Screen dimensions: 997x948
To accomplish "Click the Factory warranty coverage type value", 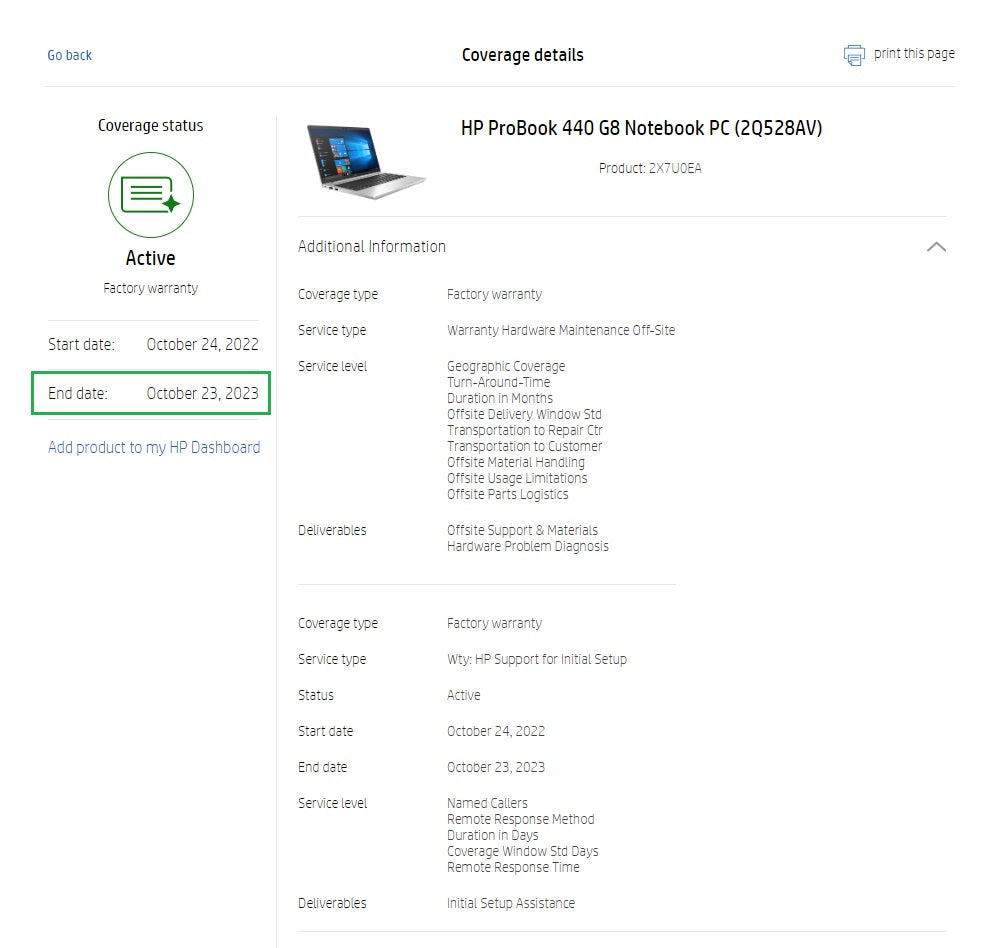I will 494,294.
